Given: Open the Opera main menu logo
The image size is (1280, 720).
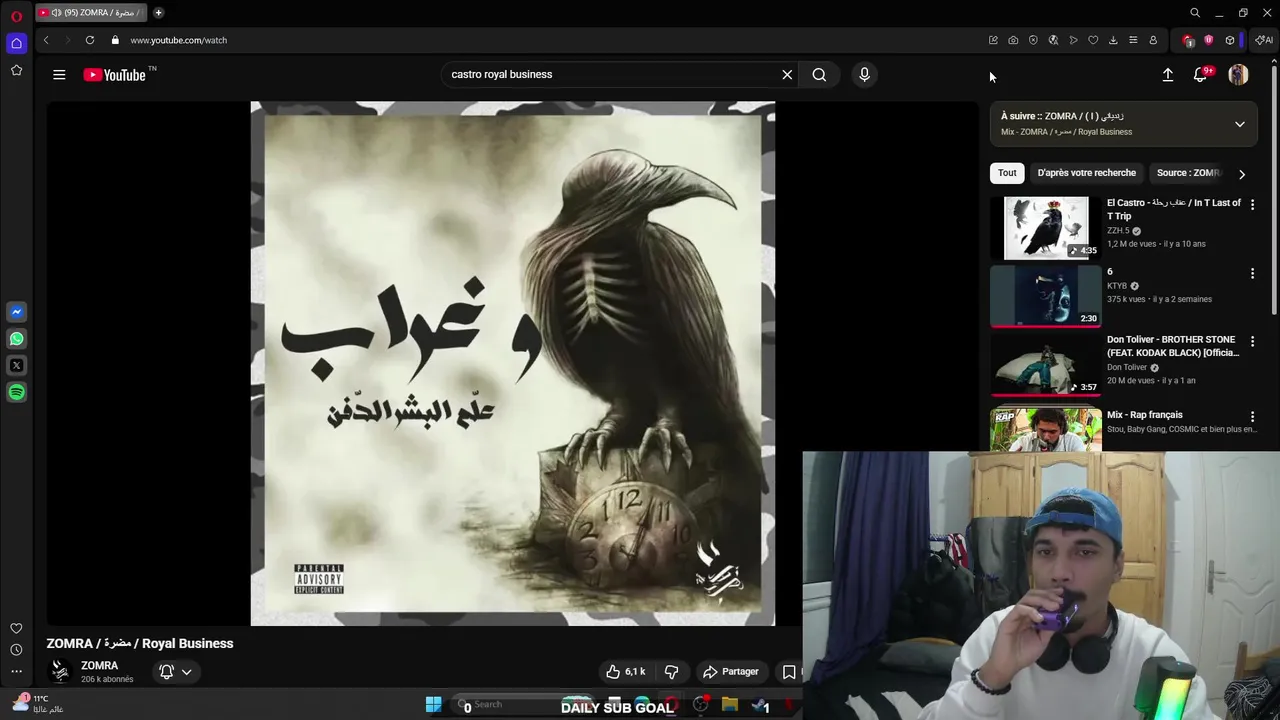Looking at the screenshot, I should [16, 16].
